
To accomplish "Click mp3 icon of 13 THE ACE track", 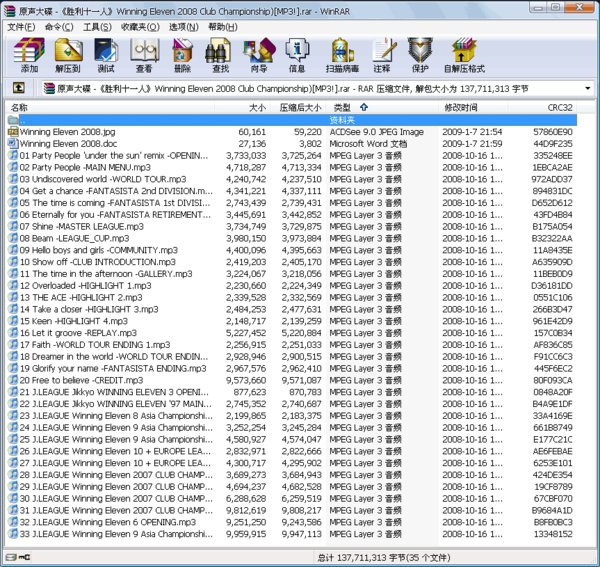I will [x=13, y=297].
